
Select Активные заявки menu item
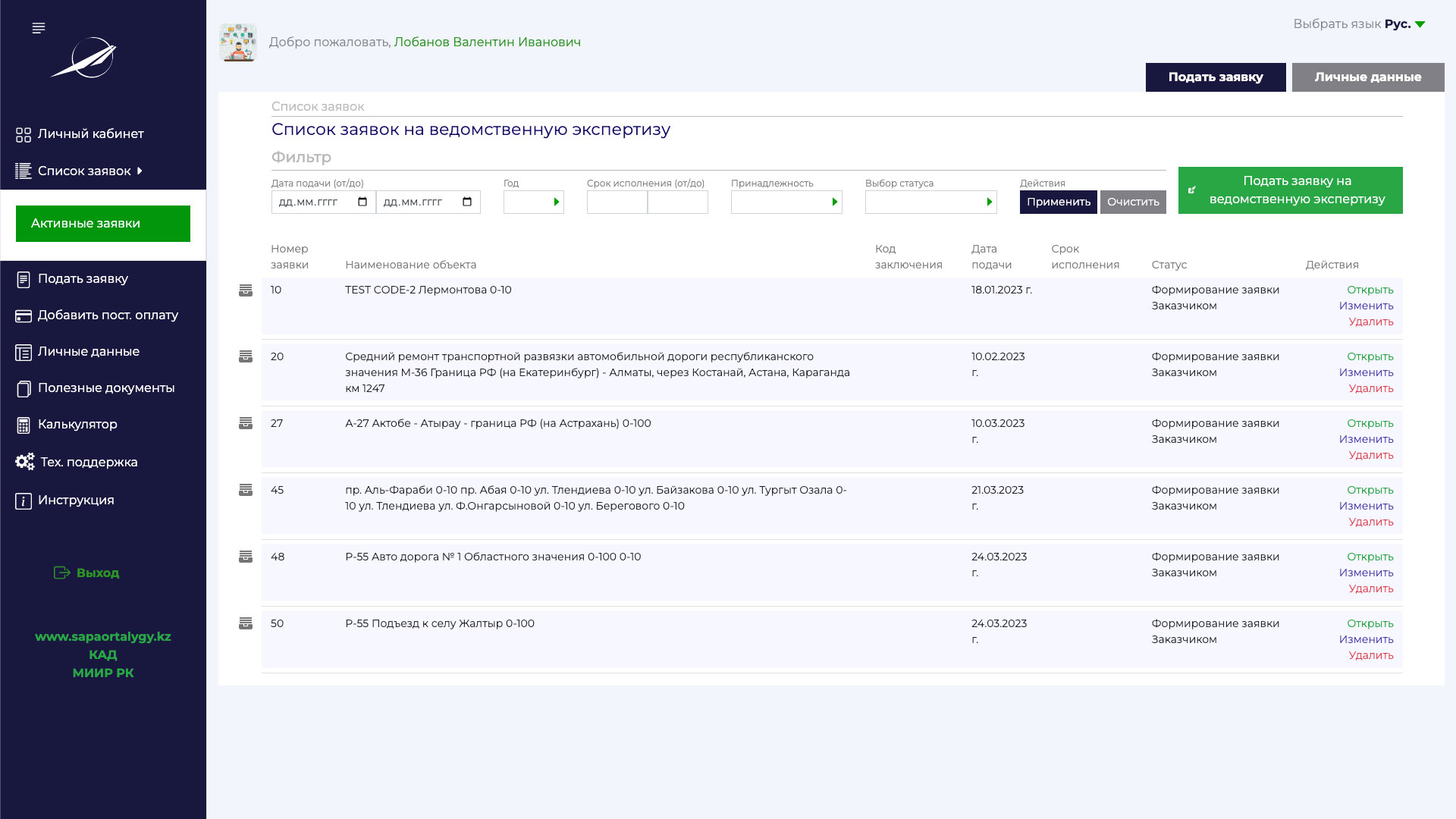click(x=103, y=224)
